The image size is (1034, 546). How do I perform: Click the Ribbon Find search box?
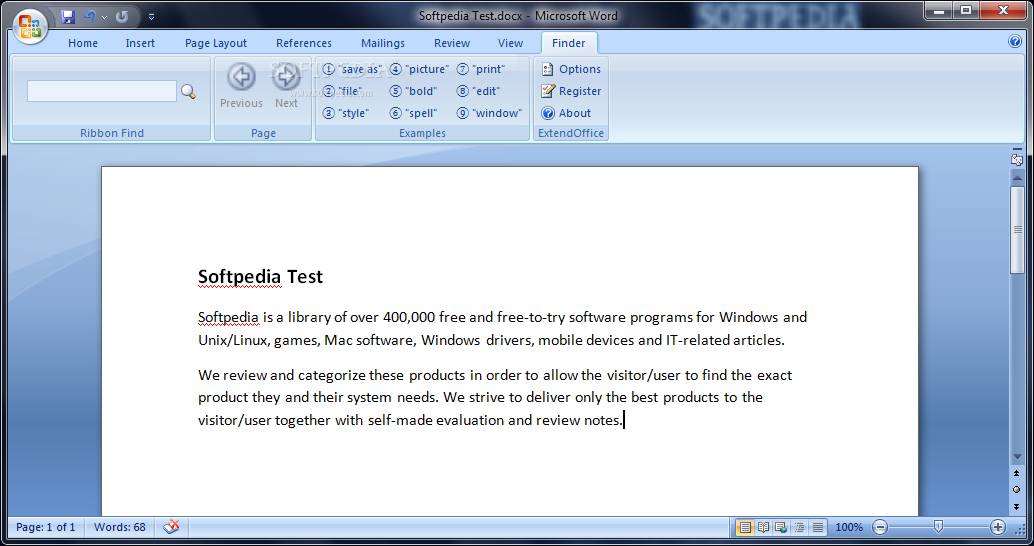coord(102,91)
